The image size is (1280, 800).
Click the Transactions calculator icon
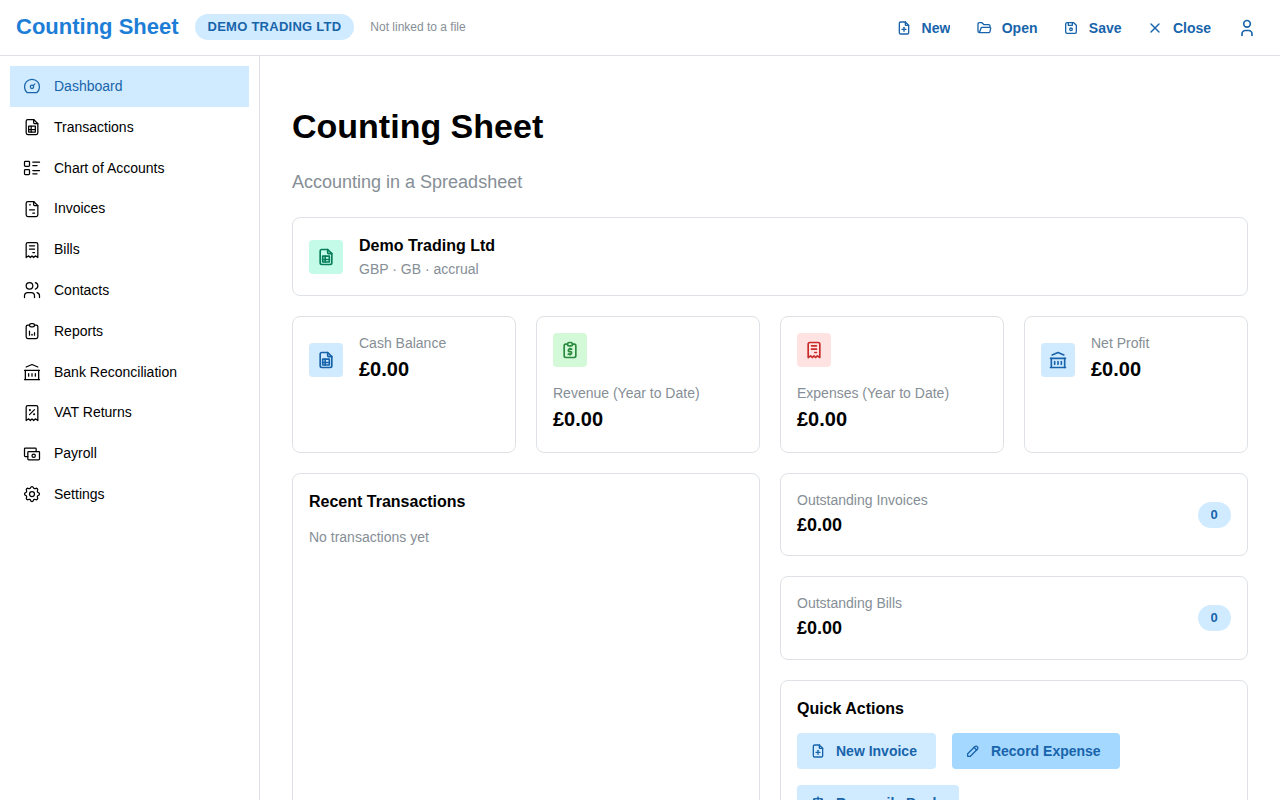point(32,127)
